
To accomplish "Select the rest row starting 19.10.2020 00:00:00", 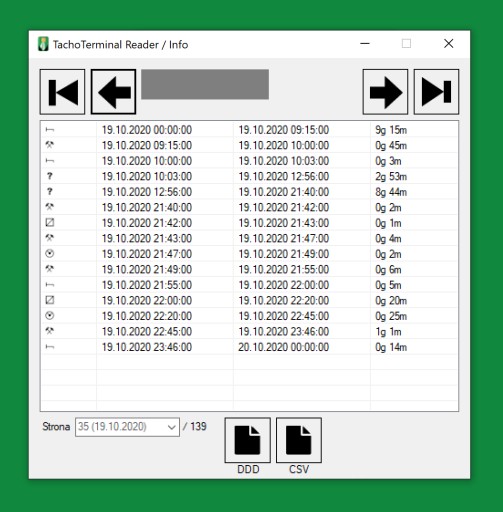I will click(249, 130).
